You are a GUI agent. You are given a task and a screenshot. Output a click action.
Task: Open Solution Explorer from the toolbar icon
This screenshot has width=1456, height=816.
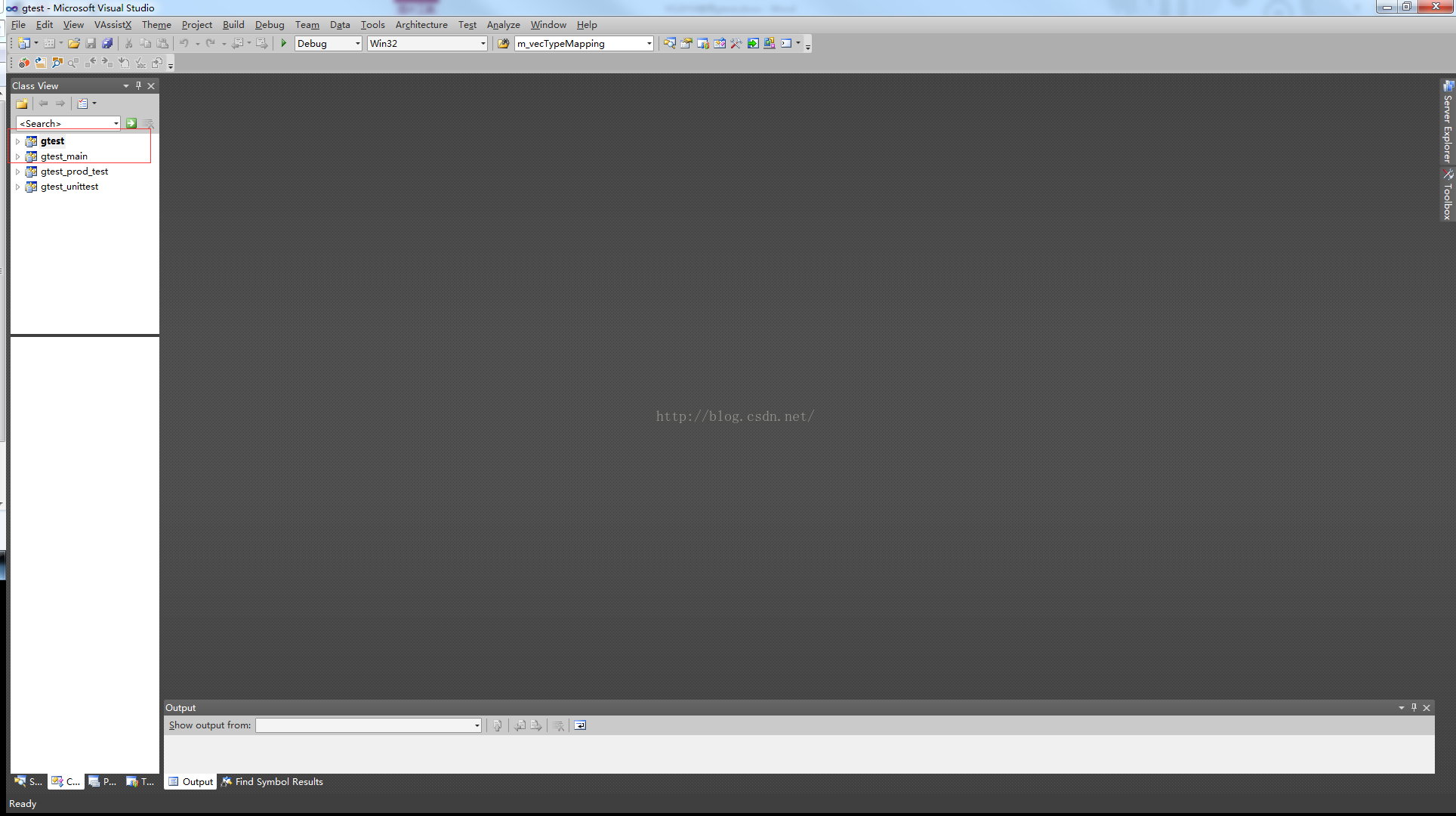tap(670, 44)
